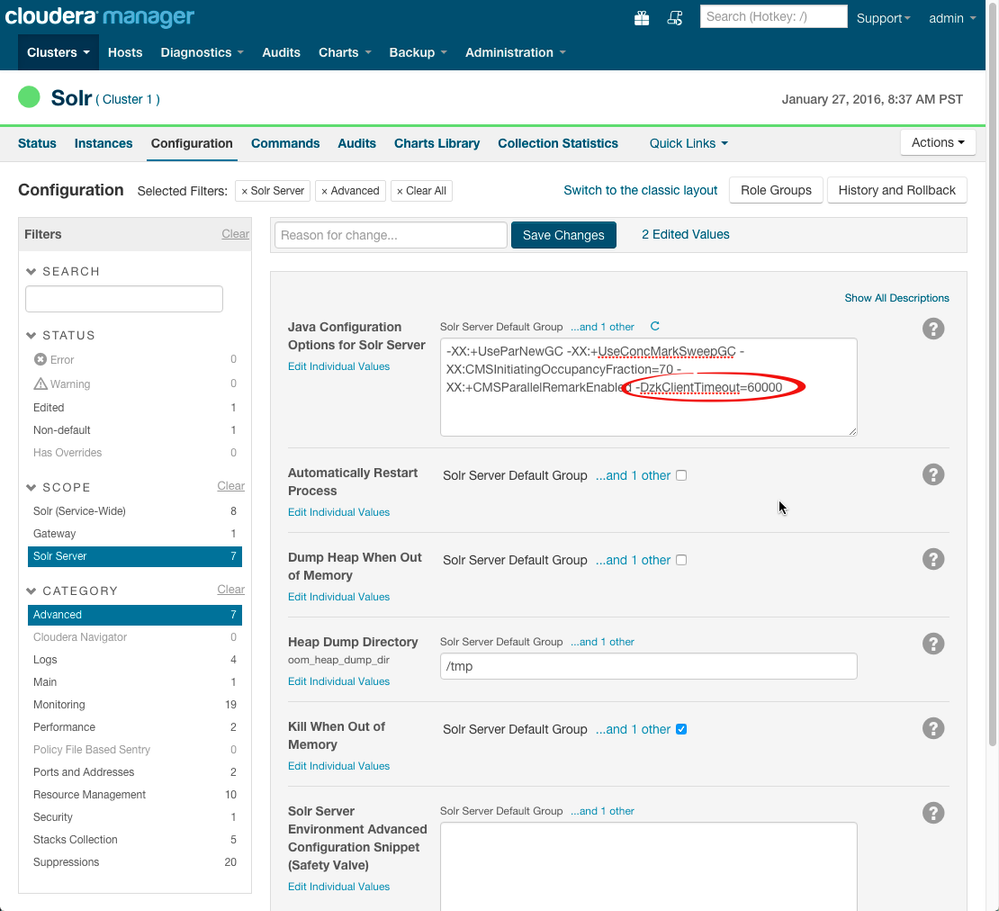Click the Clear All filters chip
Image resolution: width=999 pixels, height=911 pixels.
click(421, 190)
